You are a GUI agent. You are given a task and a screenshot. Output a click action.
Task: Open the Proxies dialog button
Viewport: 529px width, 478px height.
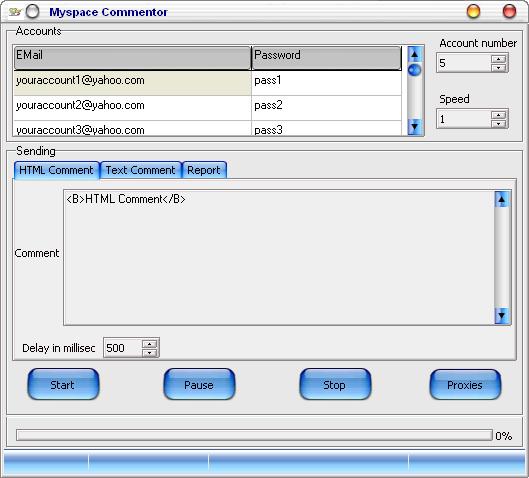click(x=465, y=385)
